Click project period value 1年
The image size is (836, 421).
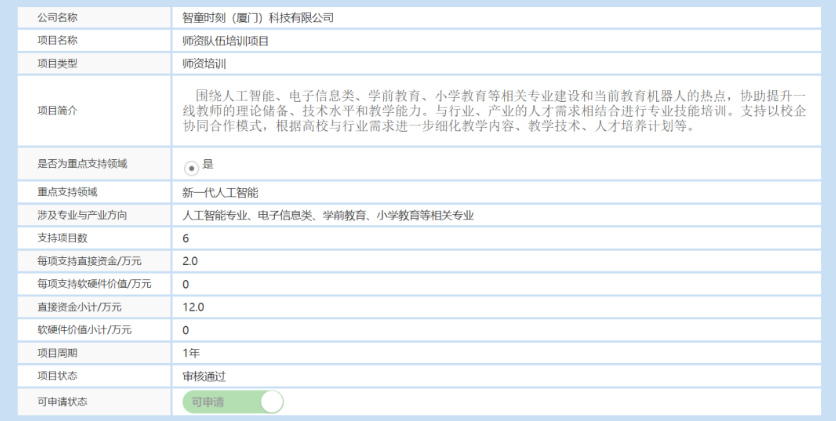(191, 353)
